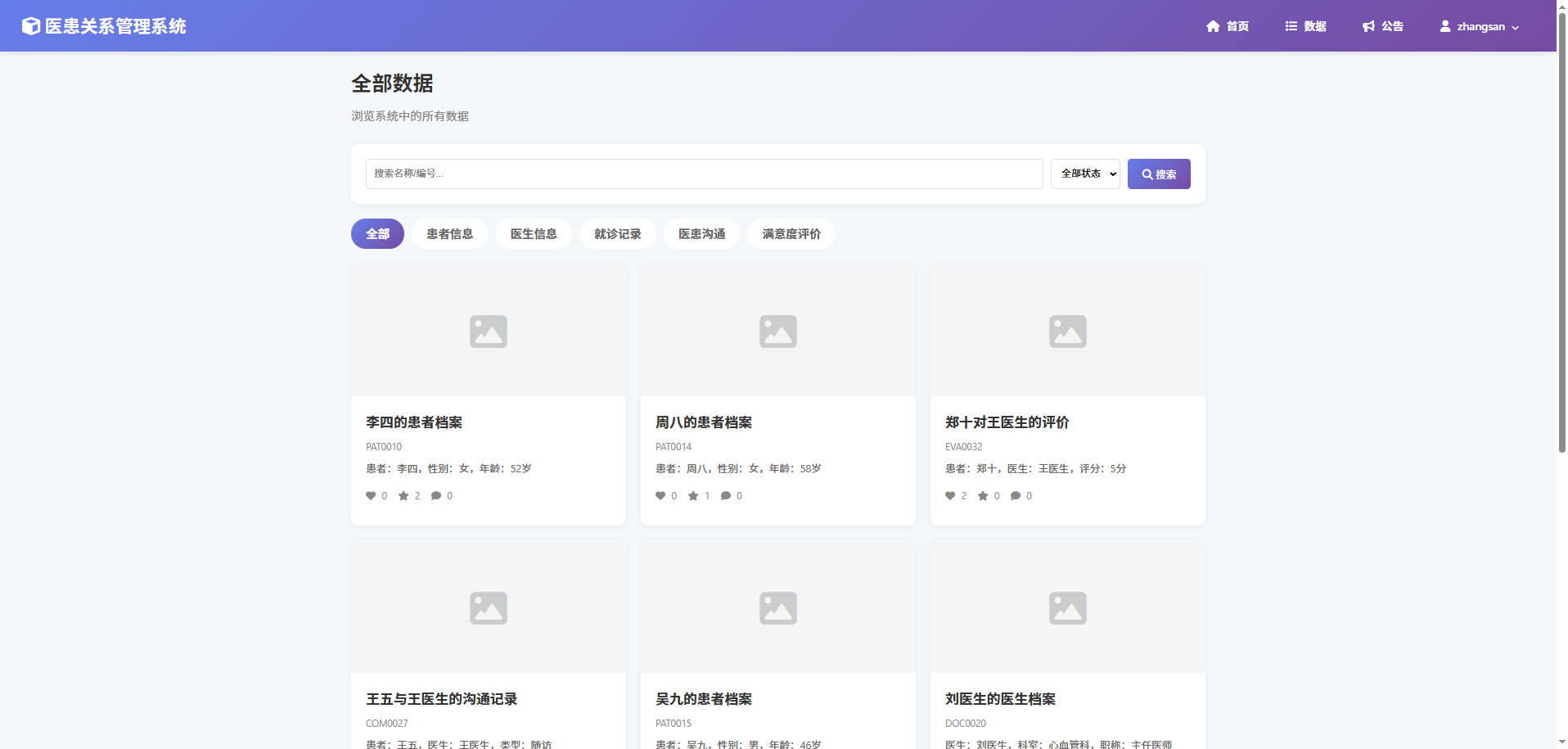The height and width of the screenshot is (749, 1568).
Task: Open the 郑十对王医生的评价 title link
Action: tap(1007, 422)
